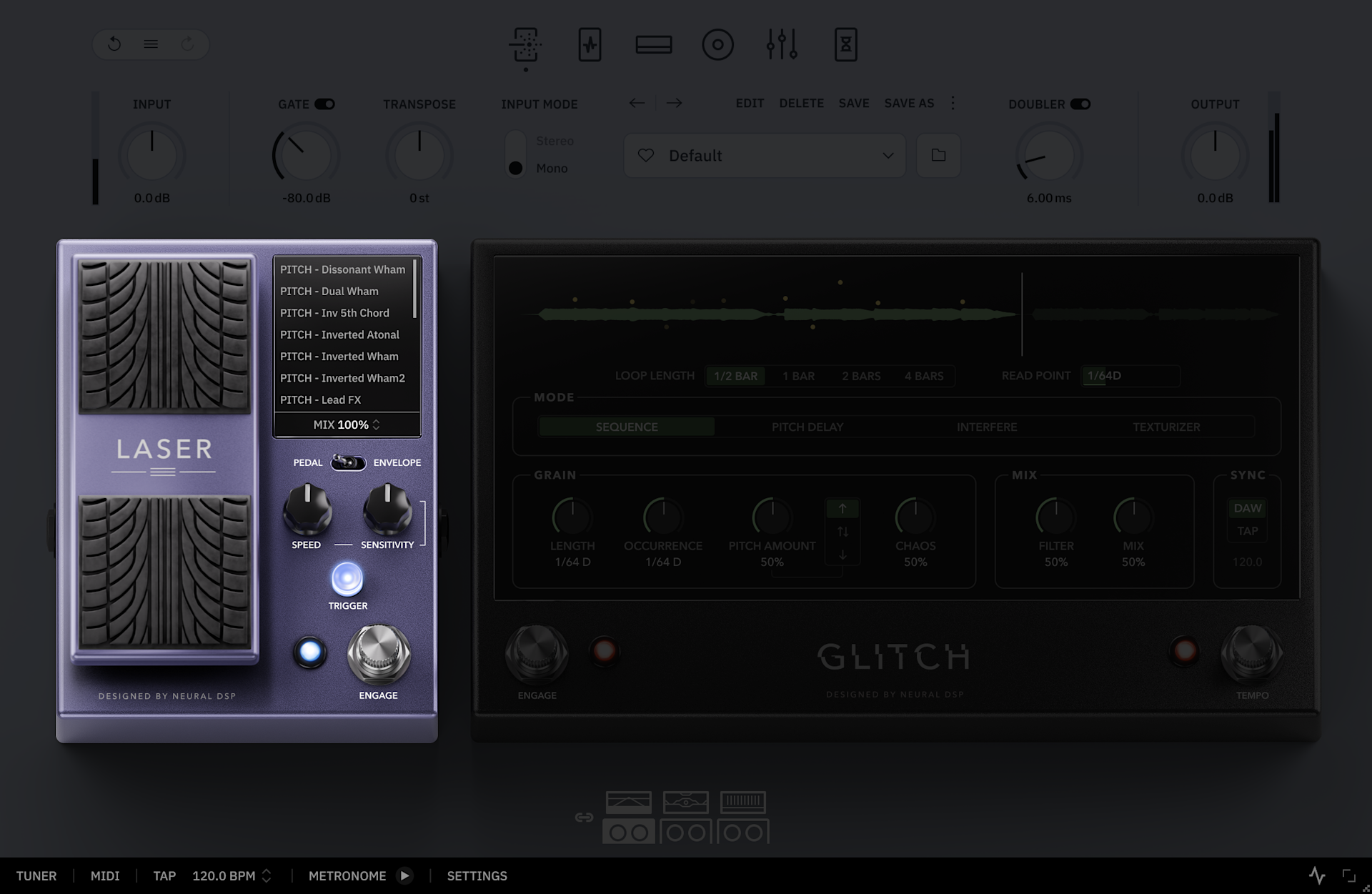Switch Glitch mode to INTERFERE
1372x894 pixels.
point(987,427)
